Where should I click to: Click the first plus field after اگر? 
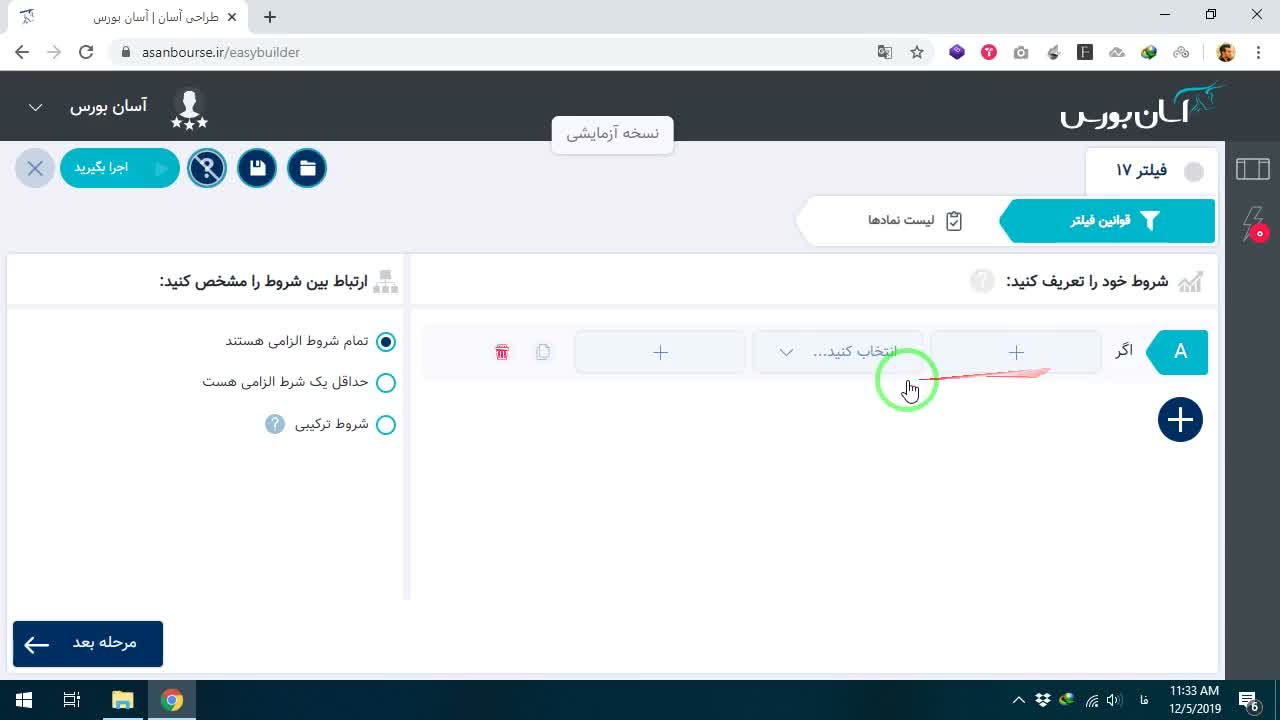(1016, 352)
